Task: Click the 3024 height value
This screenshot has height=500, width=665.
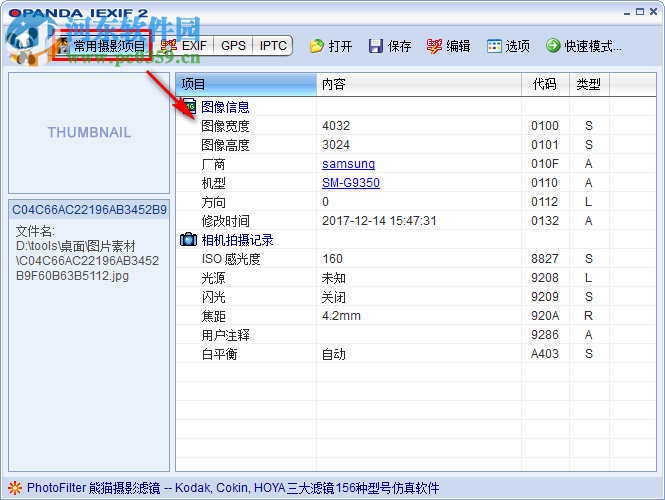Action: tap(336, 145)
